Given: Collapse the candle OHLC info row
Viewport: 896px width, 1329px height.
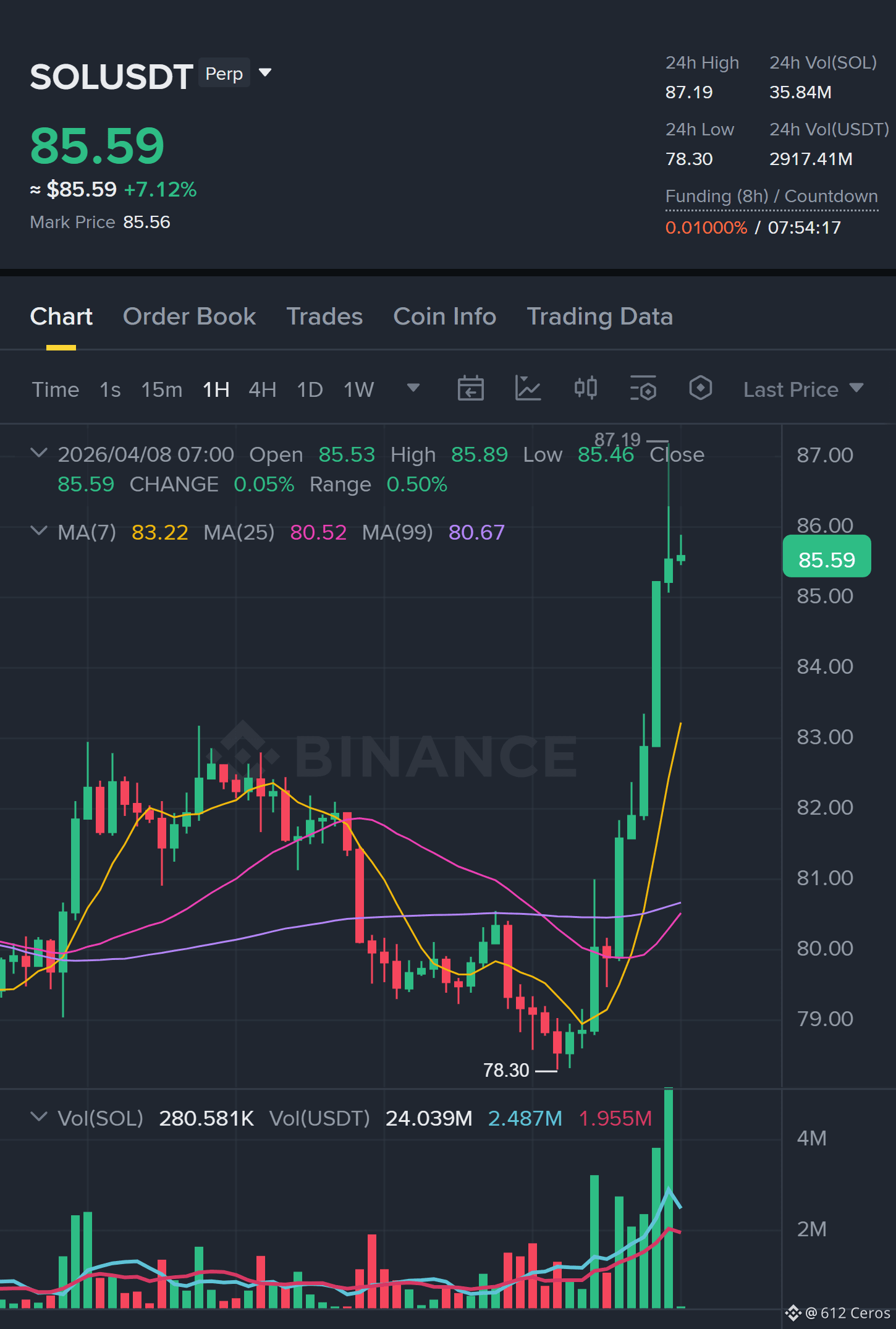Looking at the screenshot, I should pos(39,453).
